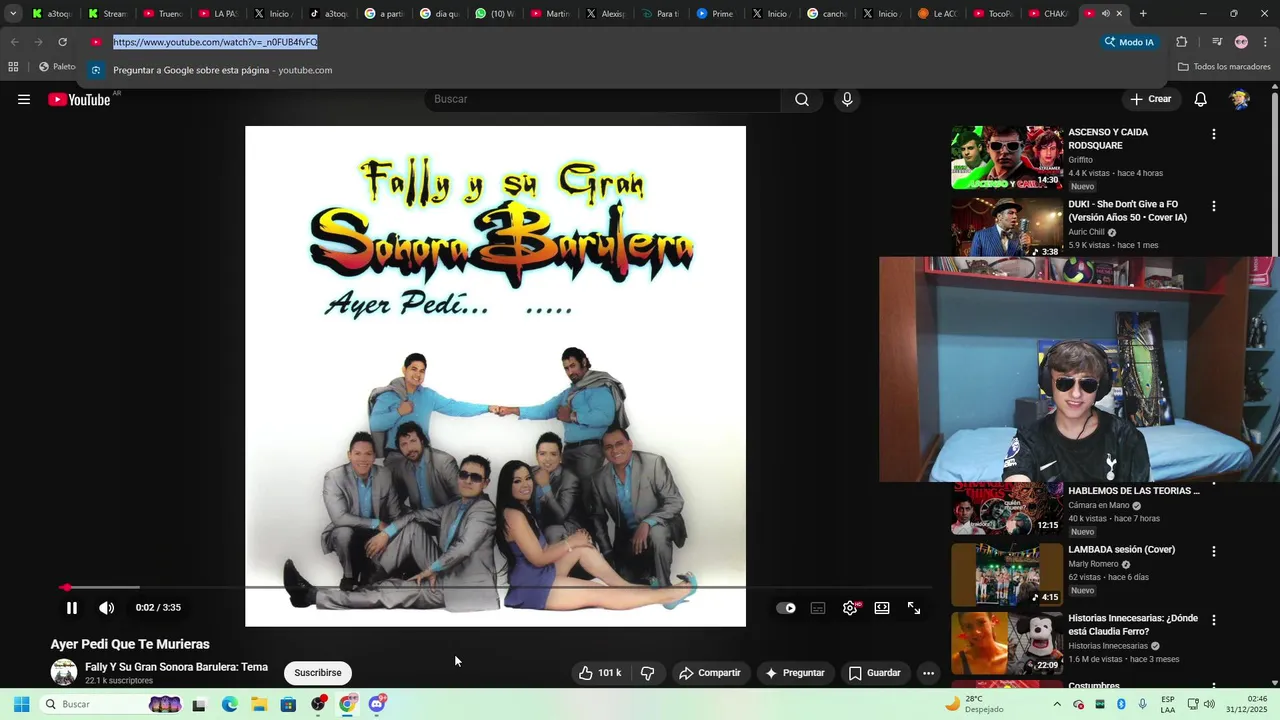This screenshot has height=720, width=1280.
Task: Open the Chrome media controls icon
Action: pos(1217,42)
